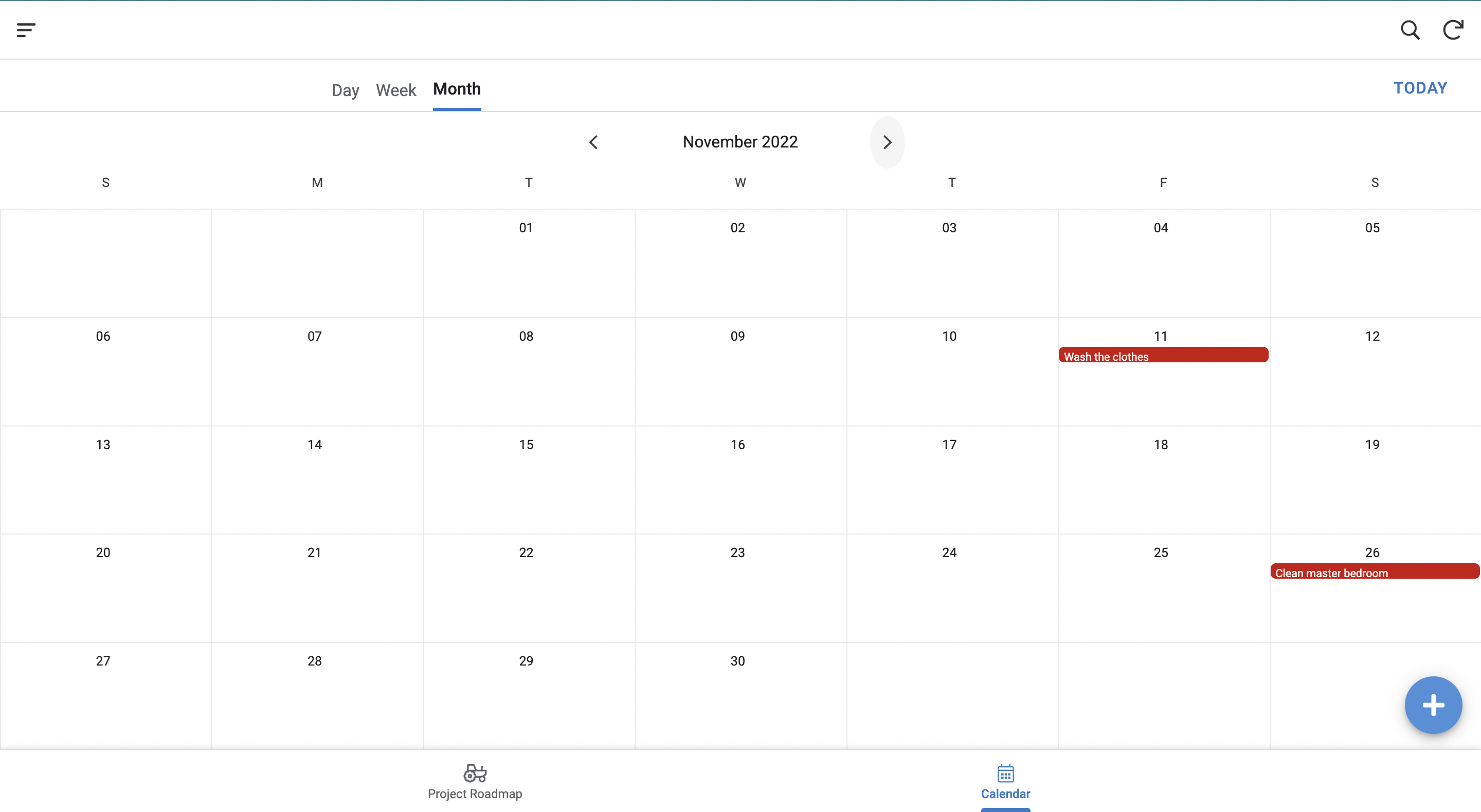Select the Month view tab
The width and height of the screenshot is (1481, 812).
457,89
